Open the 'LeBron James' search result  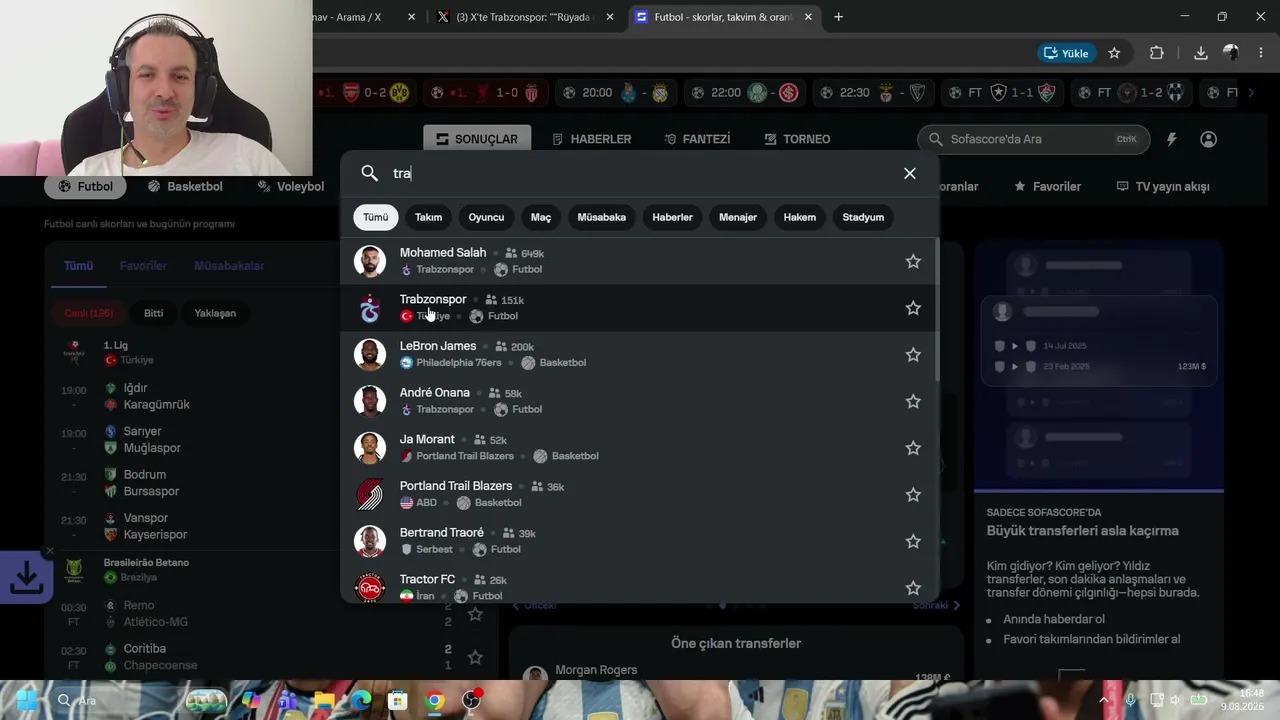[x=640, y=354]
